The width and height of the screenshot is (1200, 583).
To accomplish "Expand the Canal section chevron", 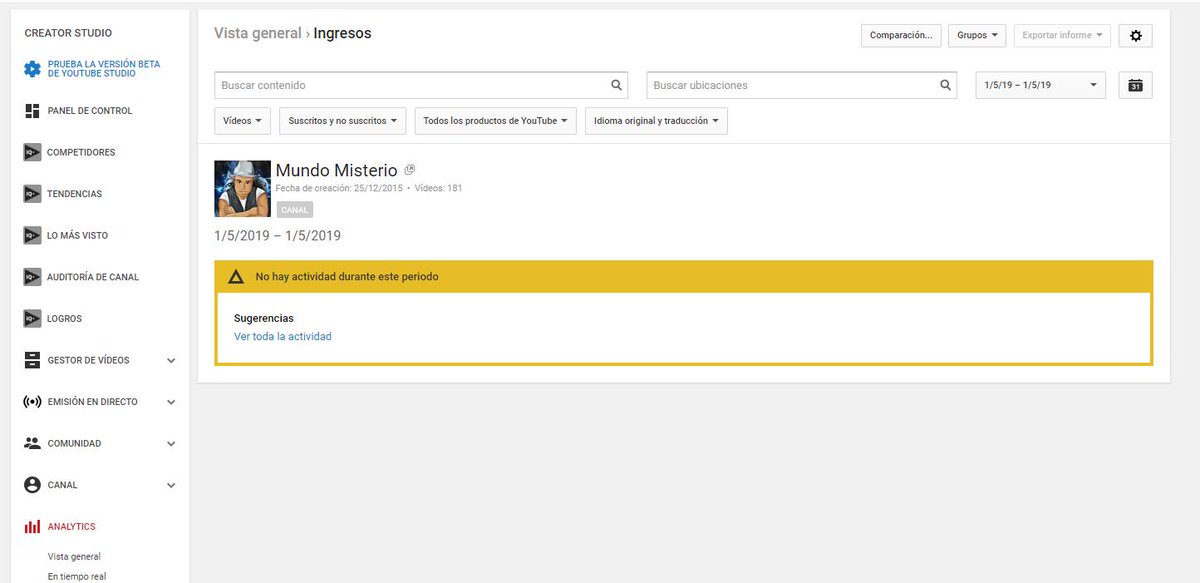I will [171, 486].
